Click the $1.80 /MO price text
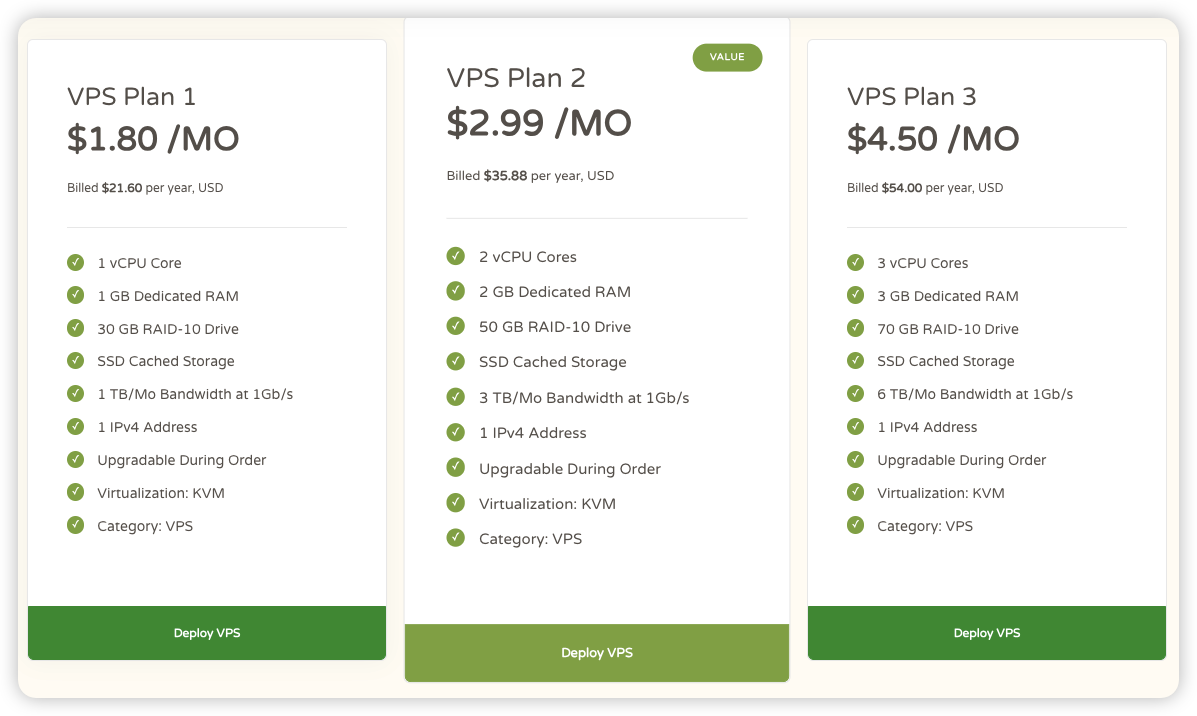1197x716 pixels. click(153, 139)
